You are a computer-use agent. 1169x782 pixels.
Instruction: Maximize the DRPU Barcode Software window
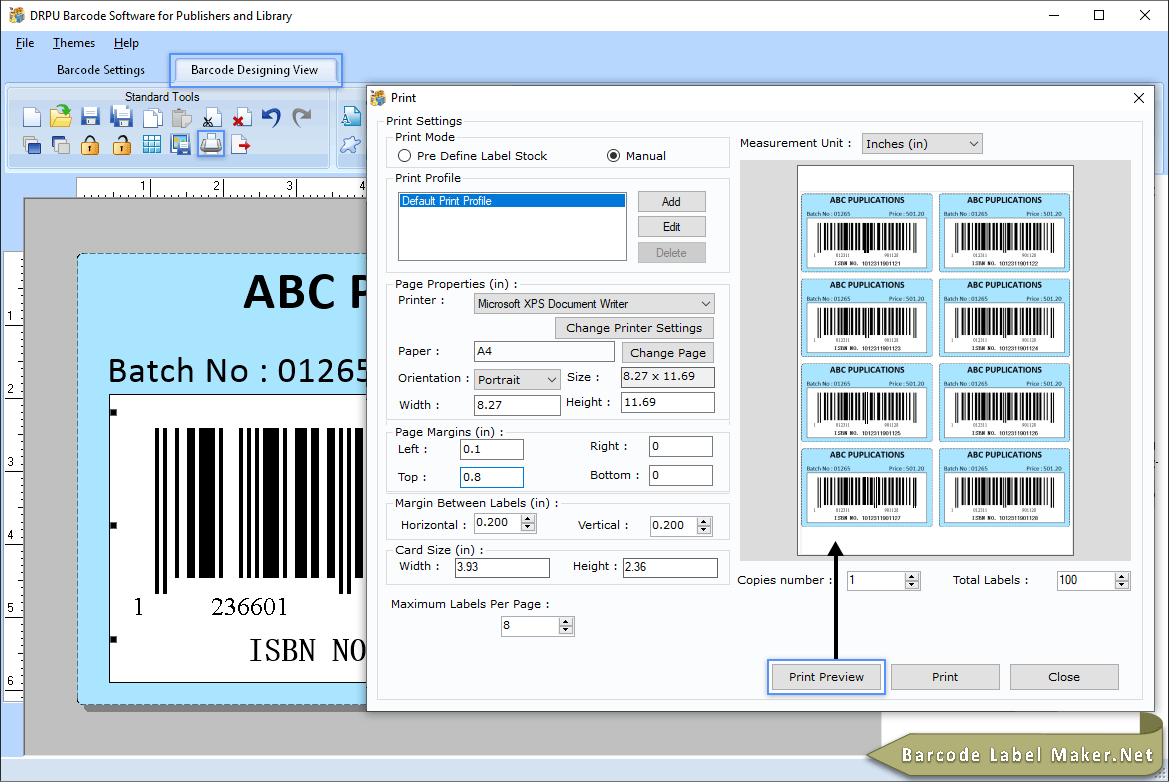coord(1099,15)
